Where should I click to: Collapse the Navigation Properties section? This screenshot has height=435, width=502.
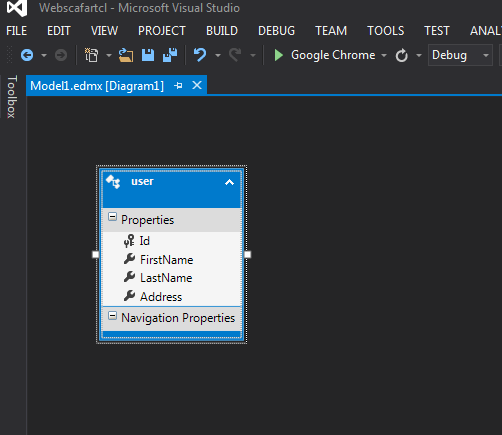tap(112, 316)
